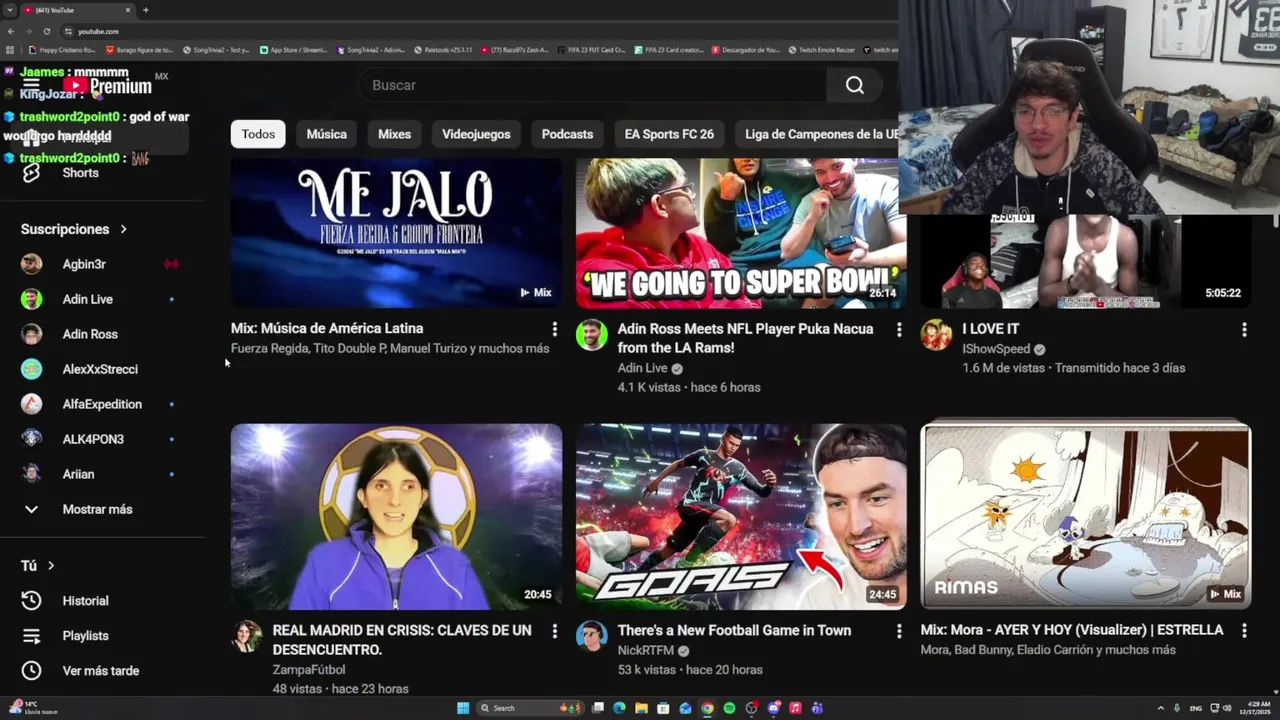Open title There's a New Football Game in Town
Screen dimensions: 1280x720
(x=734, y=630)
